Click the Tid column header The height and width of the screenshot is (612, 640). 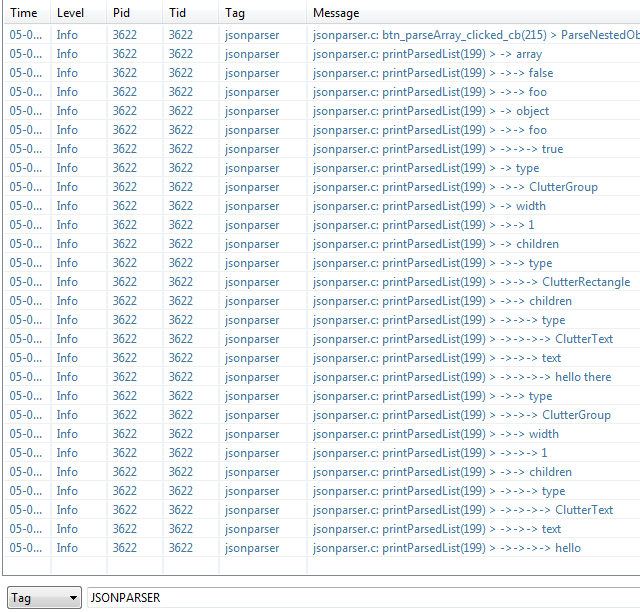tap(178, 13)
